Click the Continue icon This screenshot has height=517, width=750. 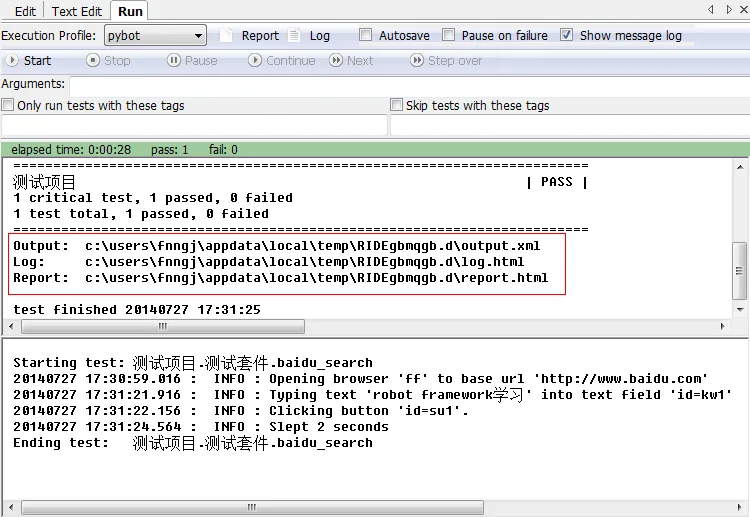pos(254,60)
